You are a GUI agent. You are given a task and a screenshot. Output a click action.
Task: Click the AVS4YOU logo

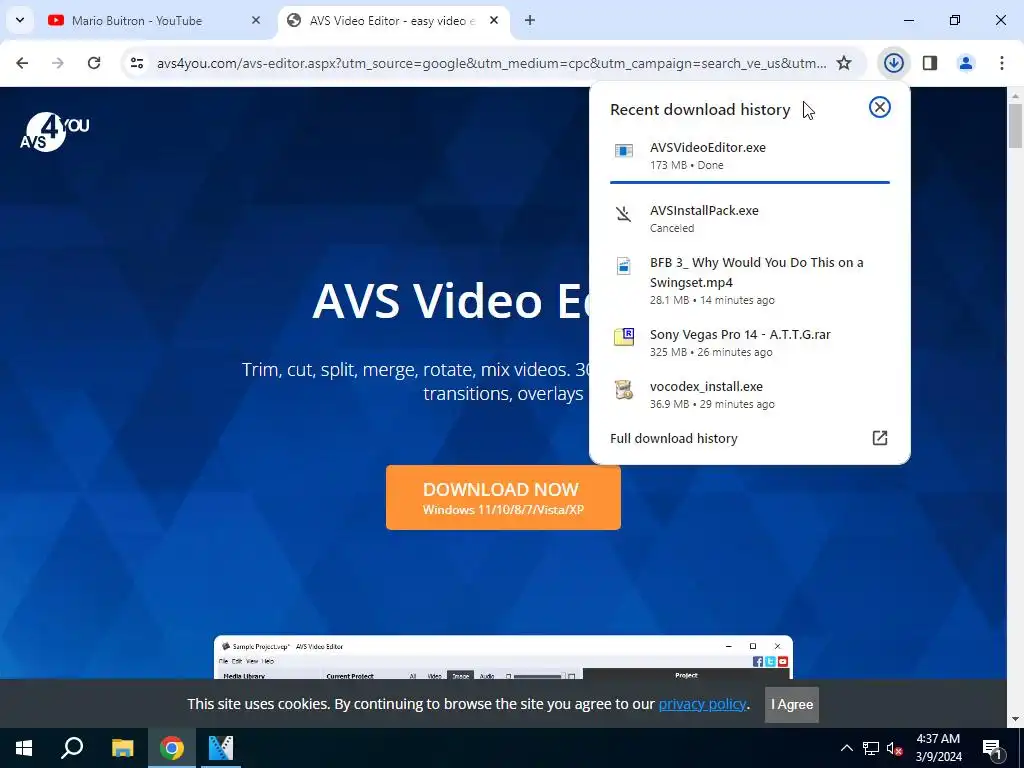tap(55, 131)
